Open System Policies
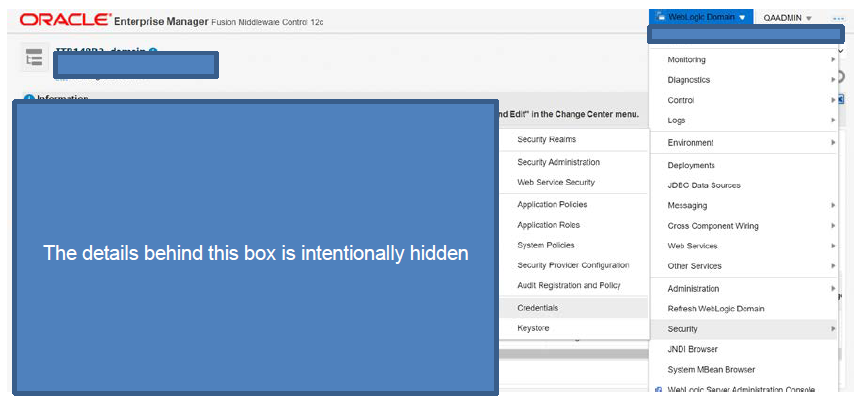 [574, 245]
